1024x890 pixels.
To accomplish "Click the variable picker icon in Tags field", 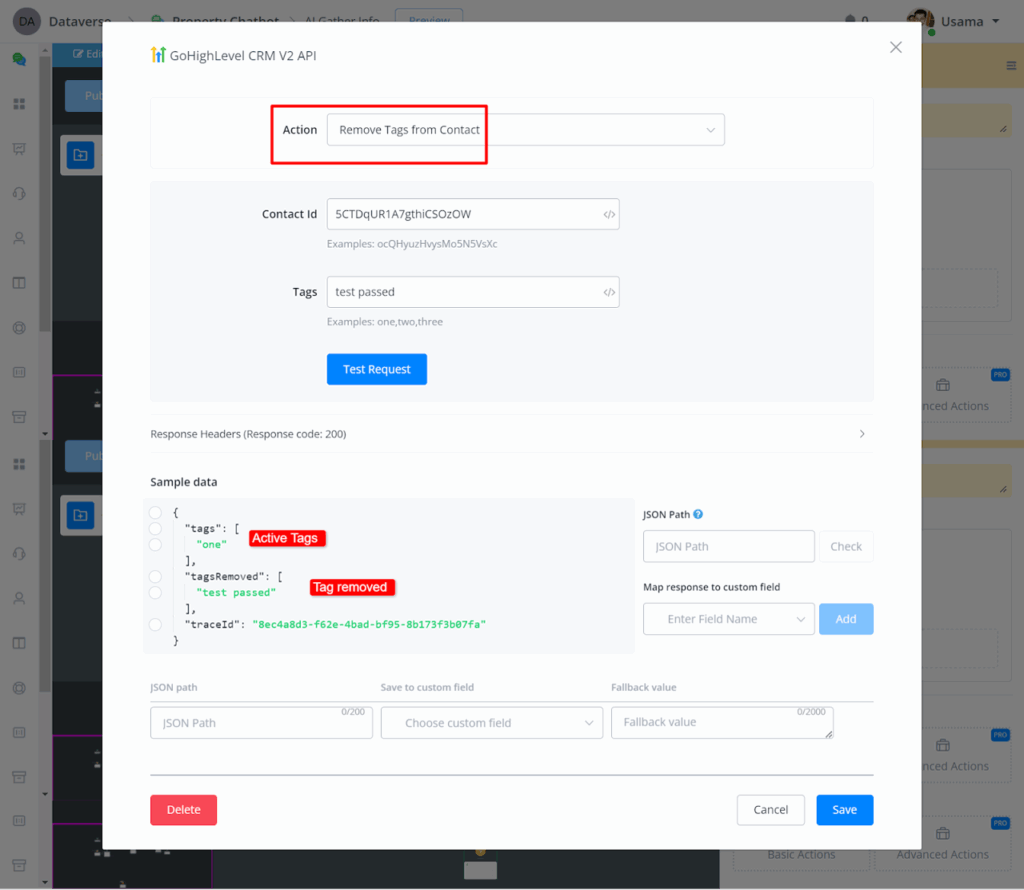I will pos(608,292).
